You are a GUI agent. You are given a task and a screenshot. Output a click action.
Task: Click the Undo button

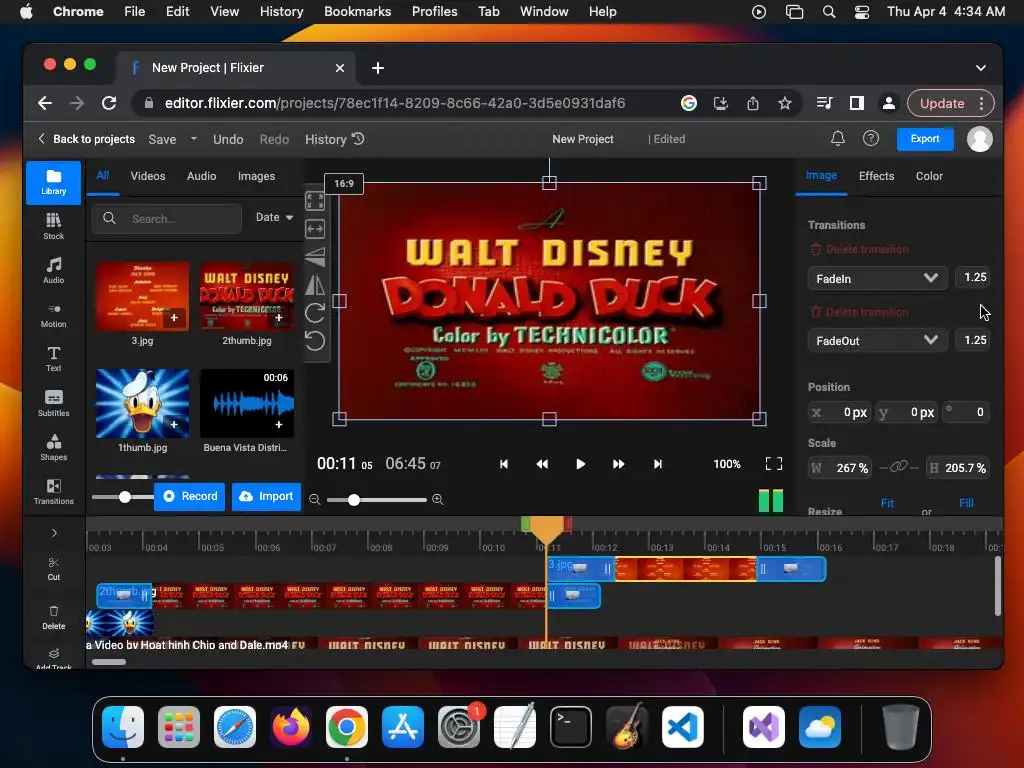pyautogui.click(x=228, y=139)
